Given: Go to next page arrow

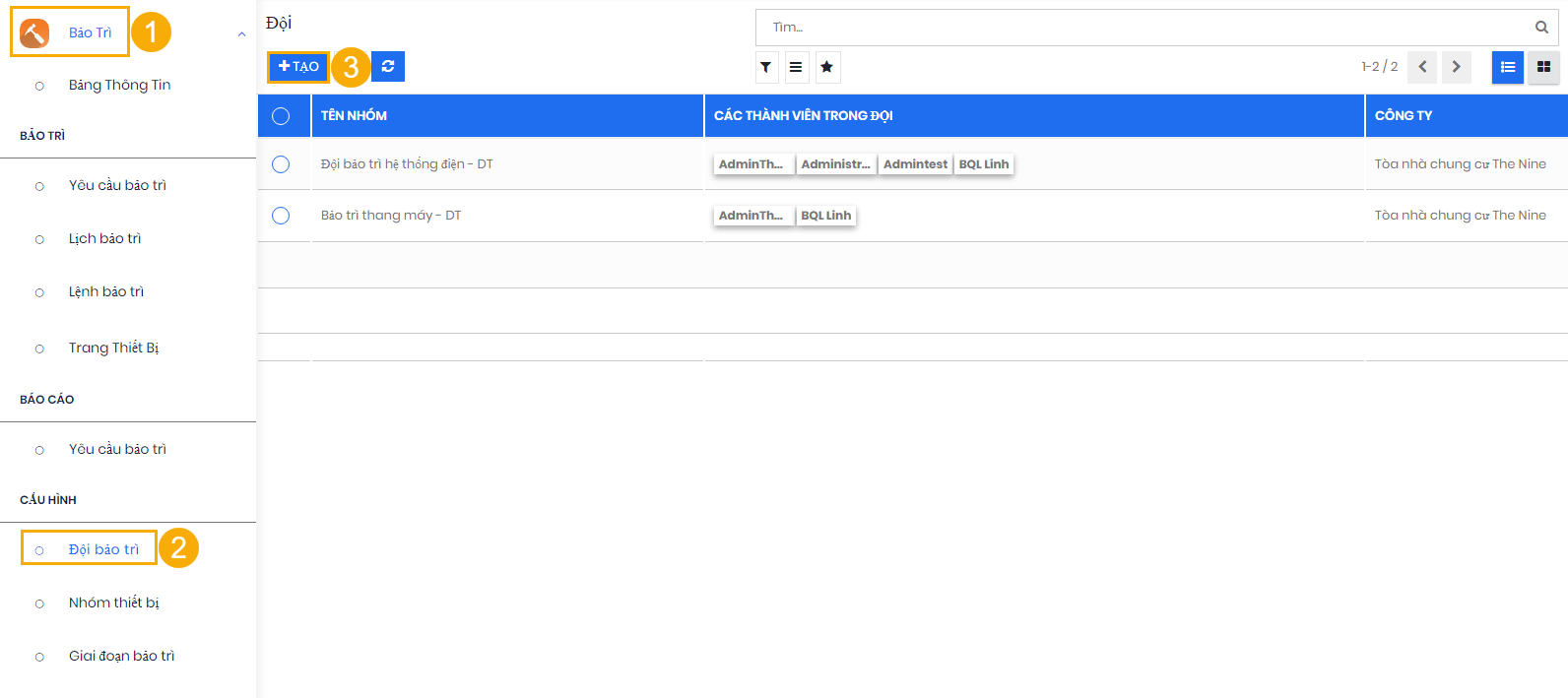Looking at the screenshot, I should [x=1457, y=67].
